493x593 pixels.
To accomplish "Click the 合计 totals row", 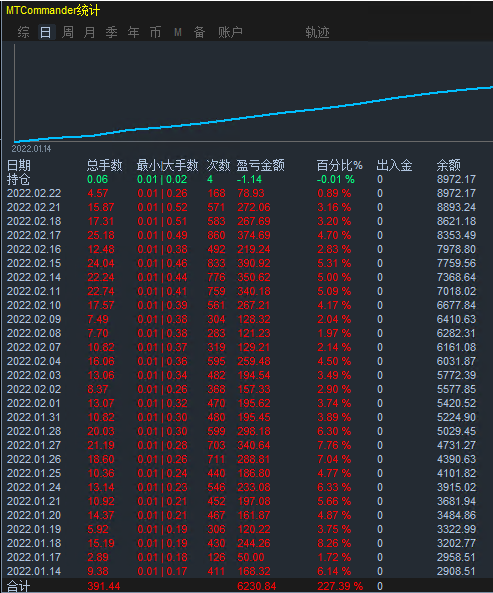I will tap(242, 586).
